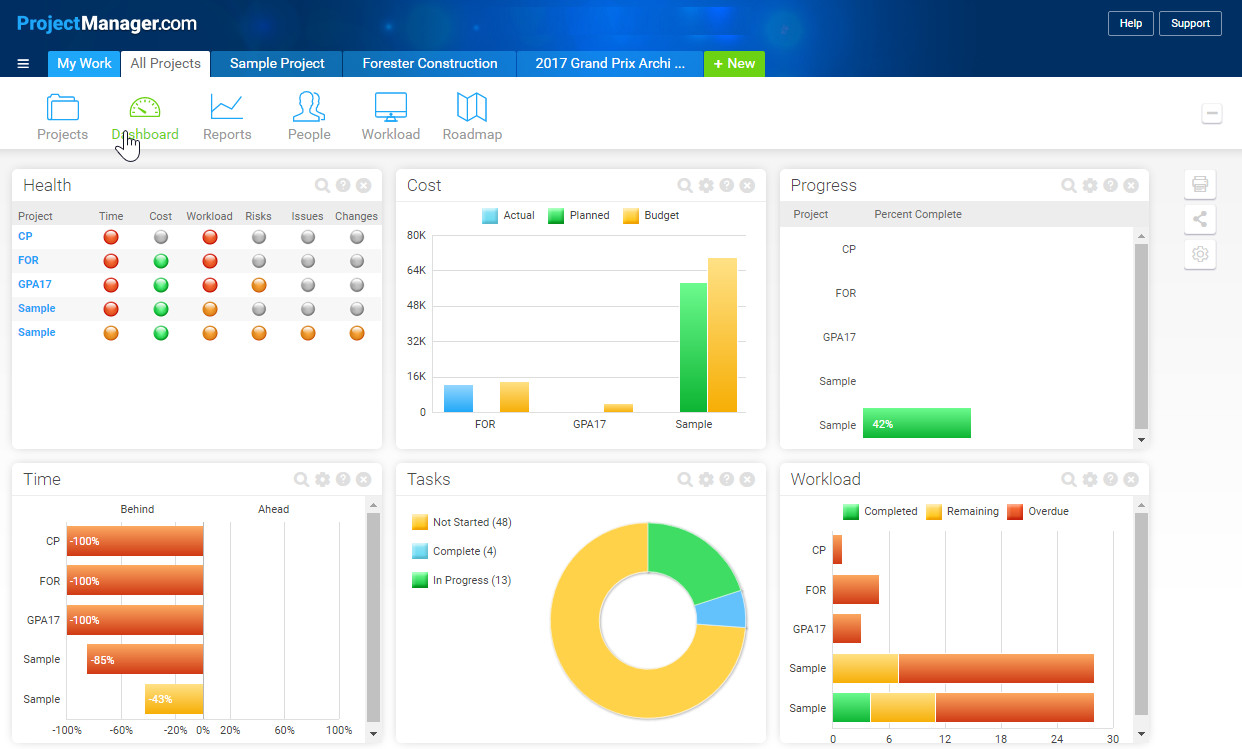Image resolution: width=1242 pixels, height=749 pixels.
Task: Close the Tasks widget
Action: 747,479
